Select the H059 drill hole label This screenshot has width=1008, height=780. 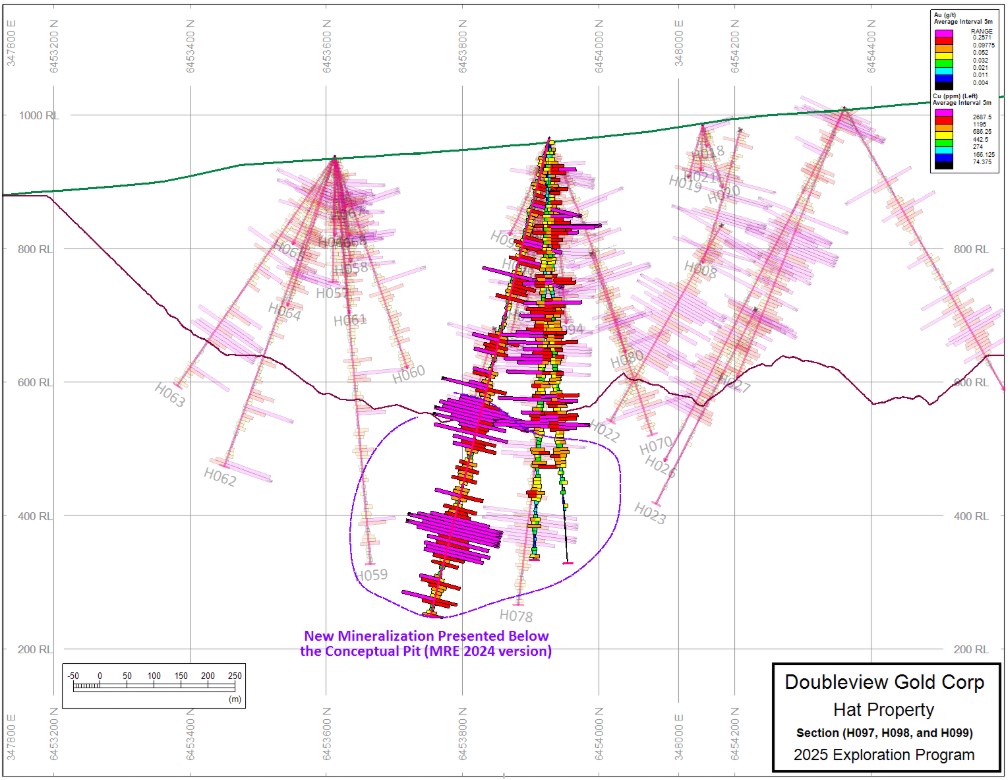point(371,575)
